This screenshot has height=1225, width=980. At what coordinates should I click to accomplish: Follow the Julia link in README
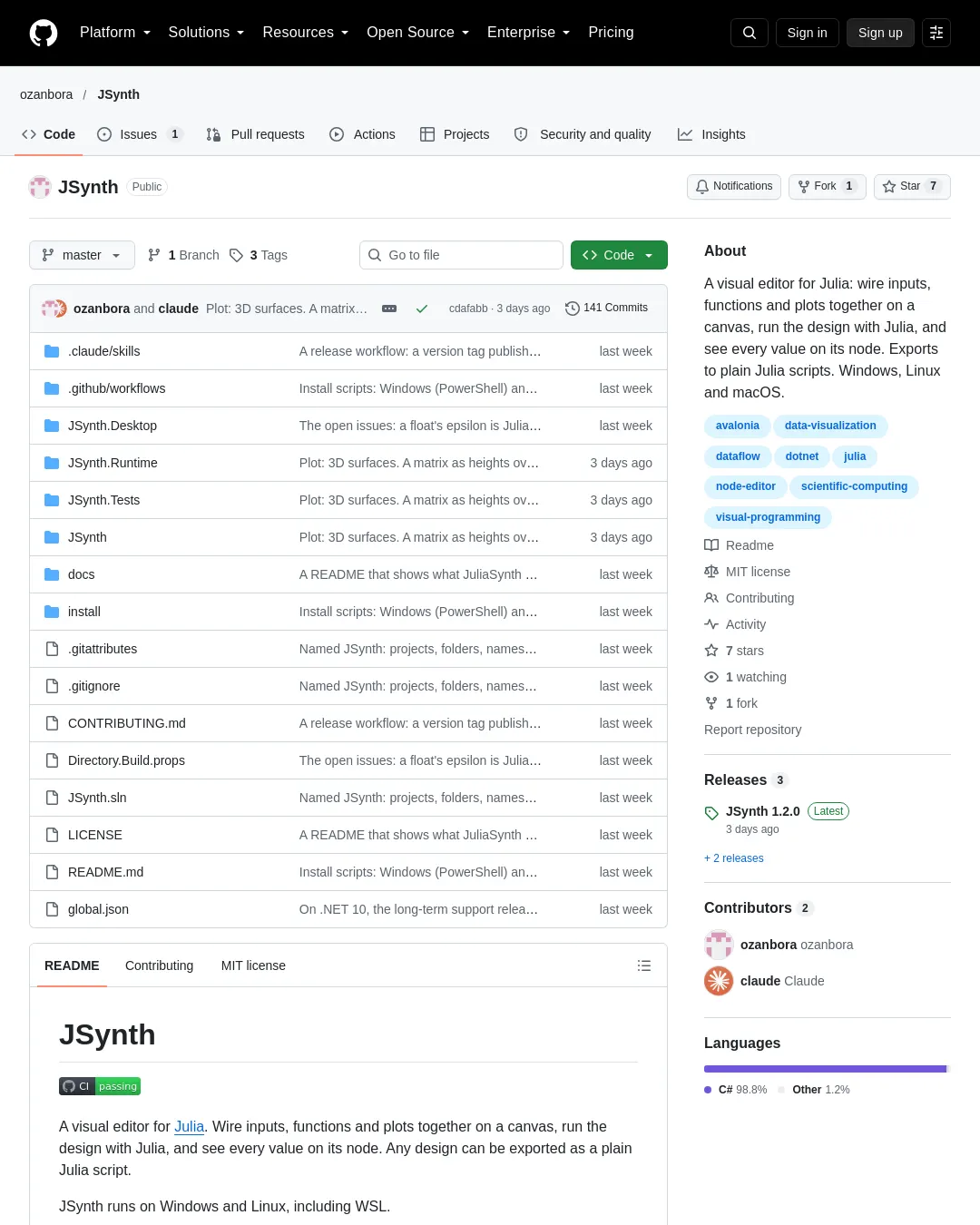(189, 1126)
